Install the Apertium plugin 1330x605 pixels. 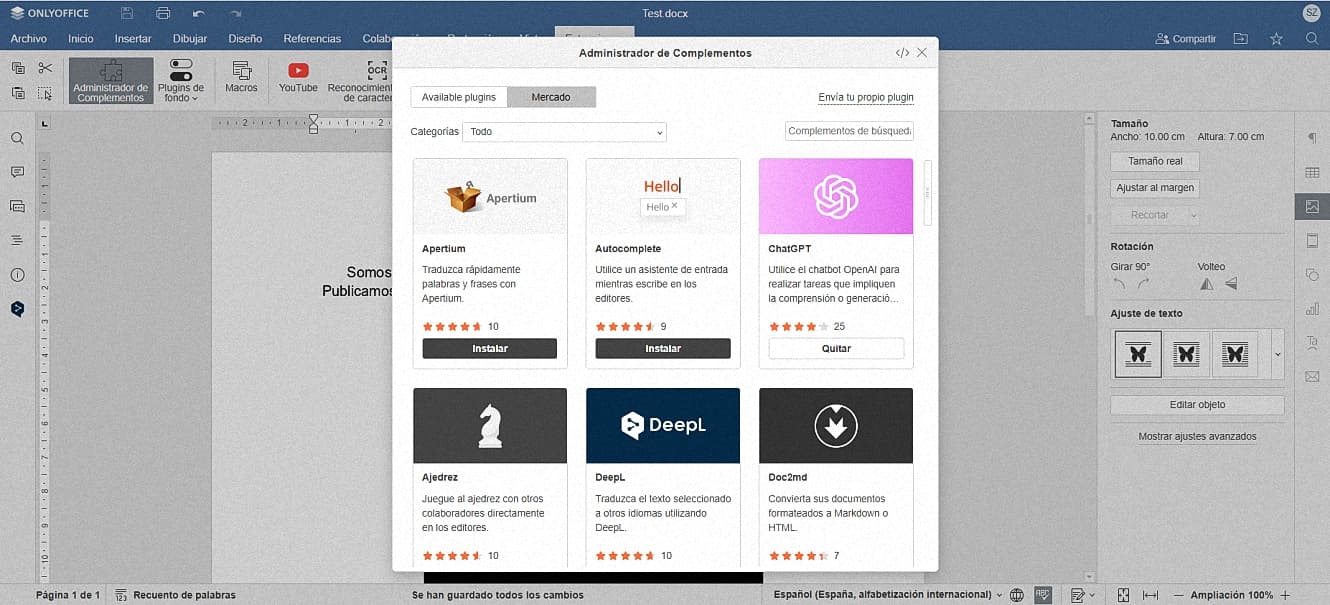pos(489,349)
